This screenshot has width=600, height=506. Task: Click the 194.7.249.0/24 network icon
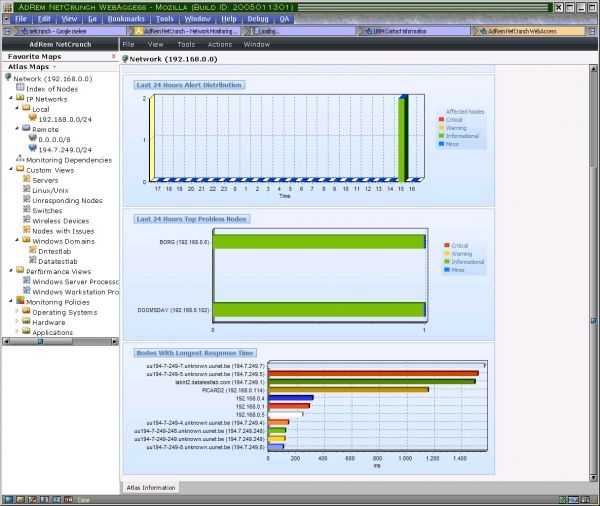point(33,149)
